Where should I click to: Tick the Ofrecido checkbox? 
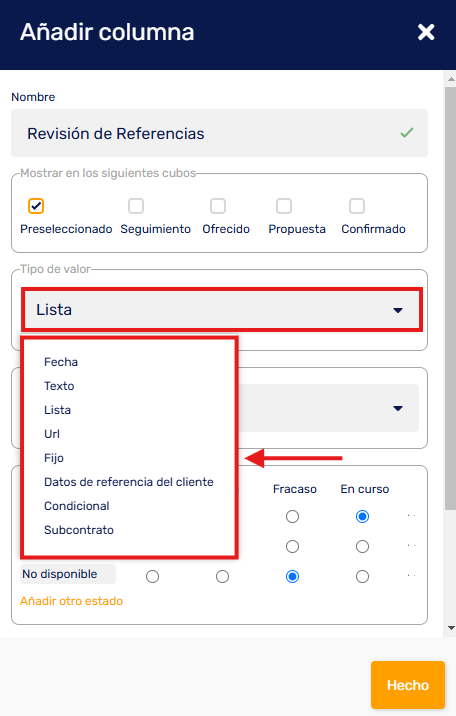[218, 206]
